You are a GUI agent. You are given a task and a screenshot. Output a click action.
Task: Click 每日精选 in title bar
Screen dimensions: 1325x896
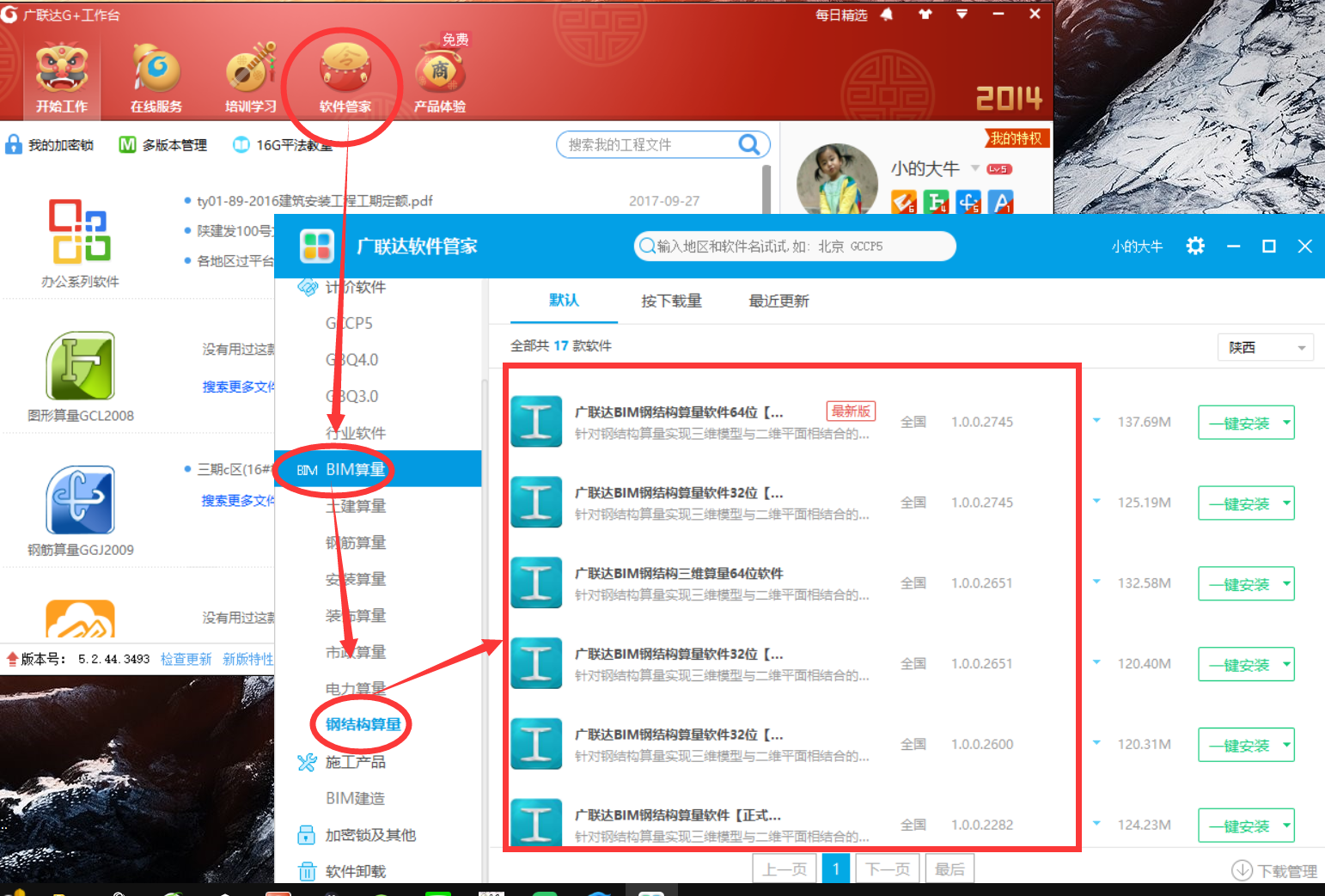point(841,15)
